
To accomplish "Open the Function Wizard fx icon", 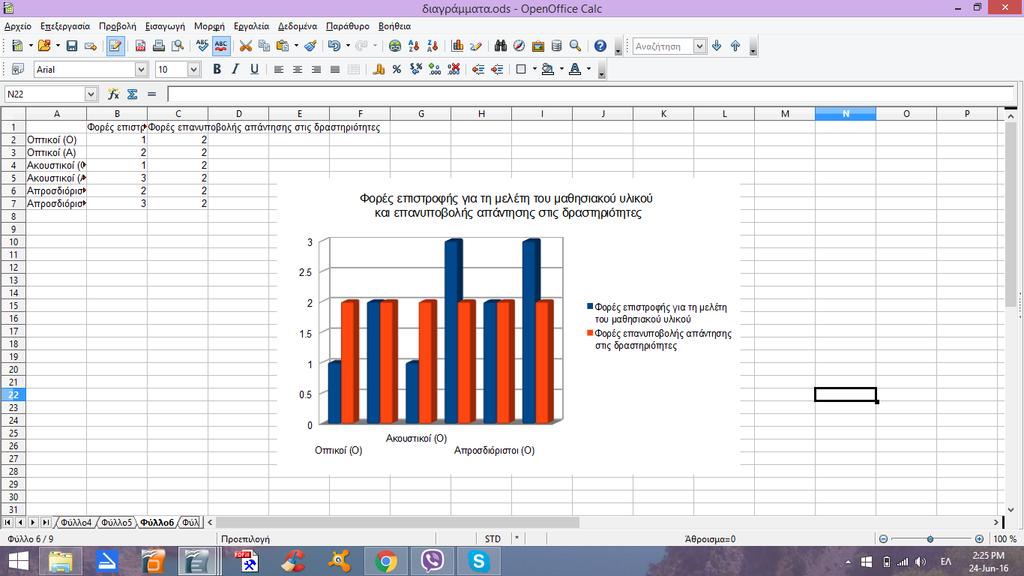I will (x=114, y=94).
